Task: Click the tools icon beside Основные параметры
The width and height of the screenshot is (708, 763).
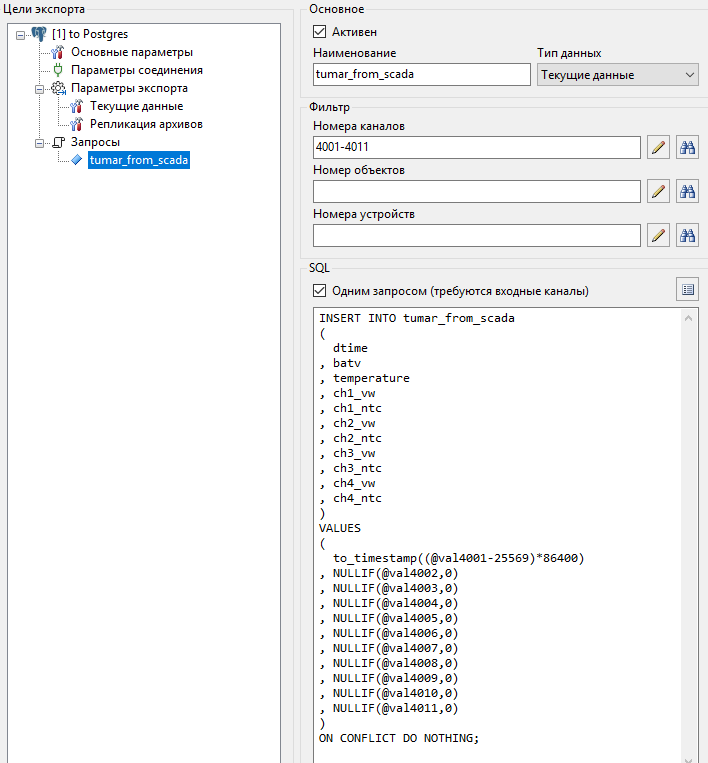Action: coord(57,52)
